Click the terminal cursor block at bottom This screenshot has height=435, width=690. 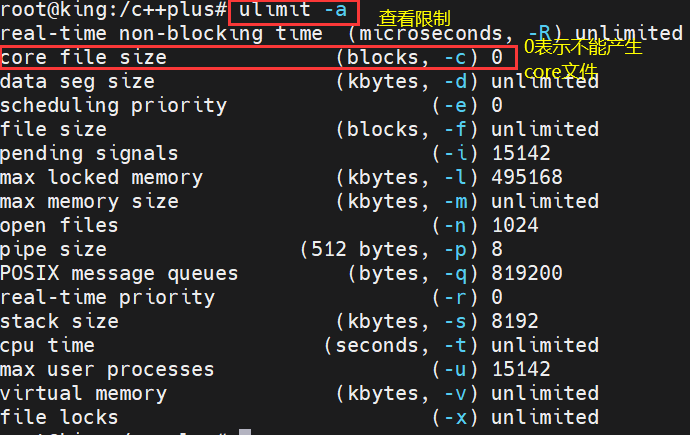pyautogui.click(x=245, y=432)
